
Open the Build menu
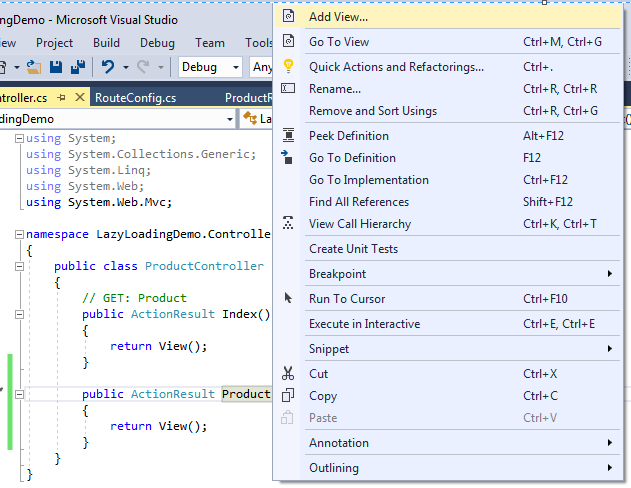click(x=106, y=43)
